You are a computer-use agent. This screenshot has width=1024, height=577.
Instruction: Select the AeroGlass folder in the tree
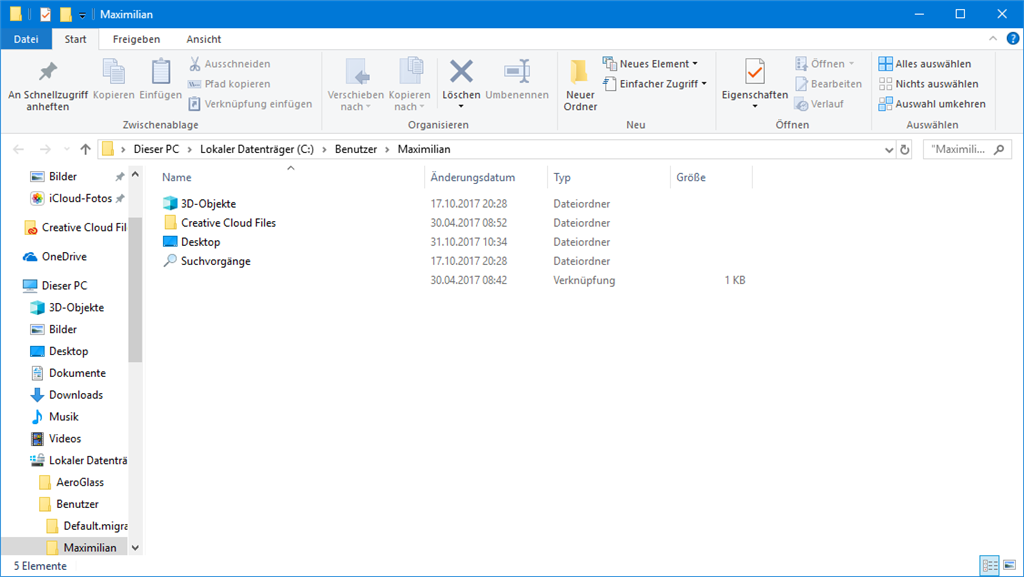point(80,482)
